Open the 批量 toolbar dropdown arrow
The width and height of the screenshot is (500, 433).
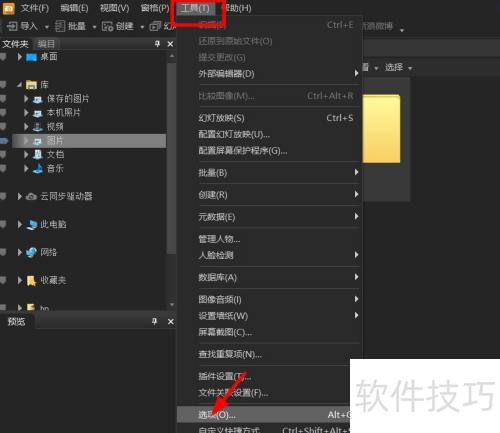[94, 27]
